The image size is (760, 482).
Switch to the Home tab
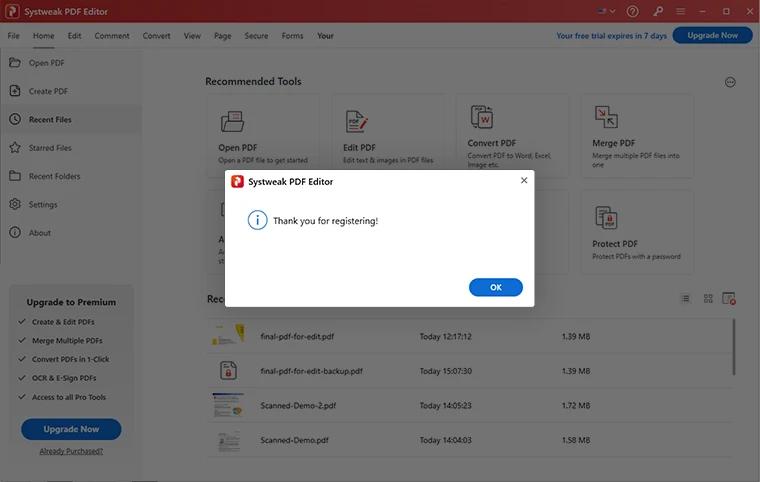click(x=44, y=35)
